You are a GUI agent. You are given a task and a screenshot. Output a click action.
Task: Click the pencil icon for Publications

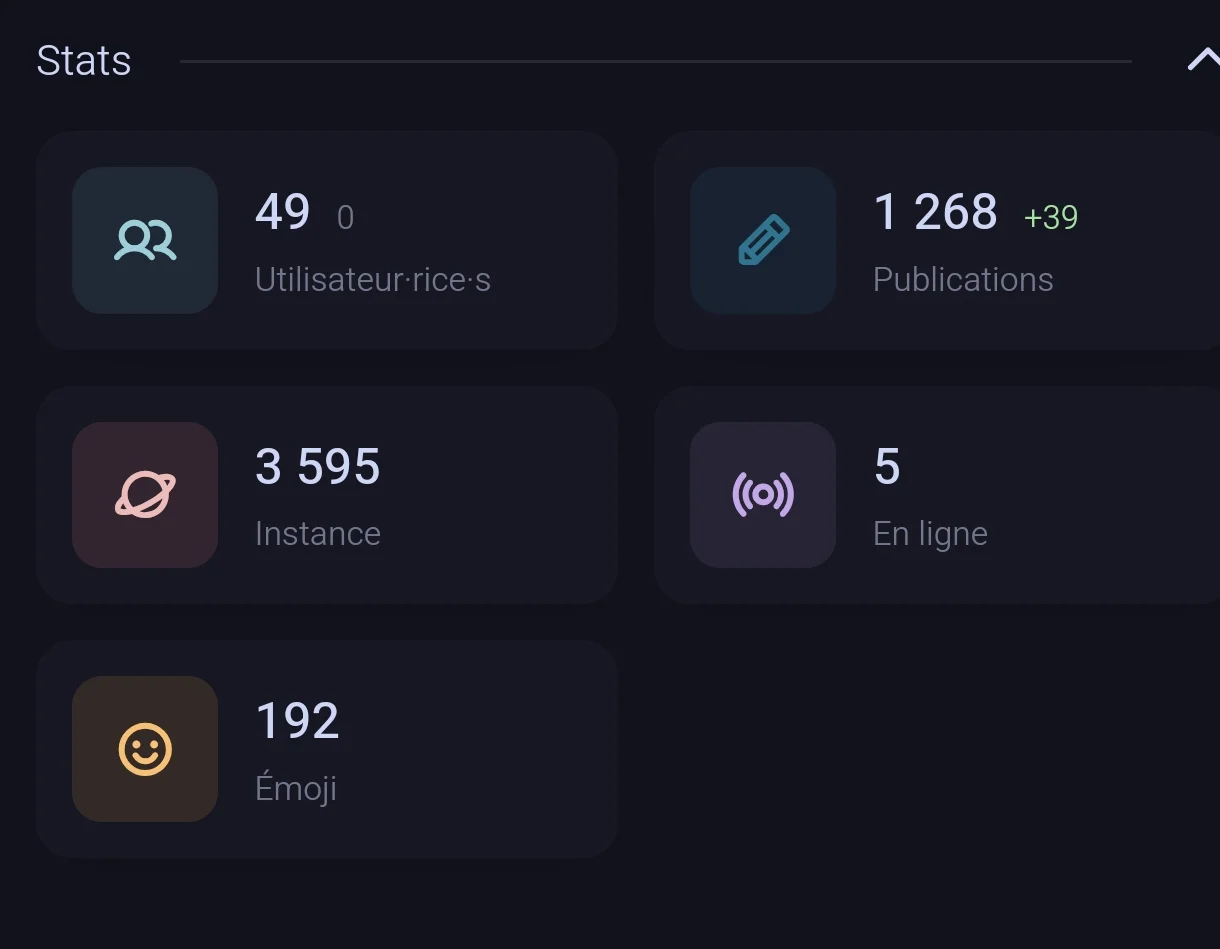pos(763,240)
